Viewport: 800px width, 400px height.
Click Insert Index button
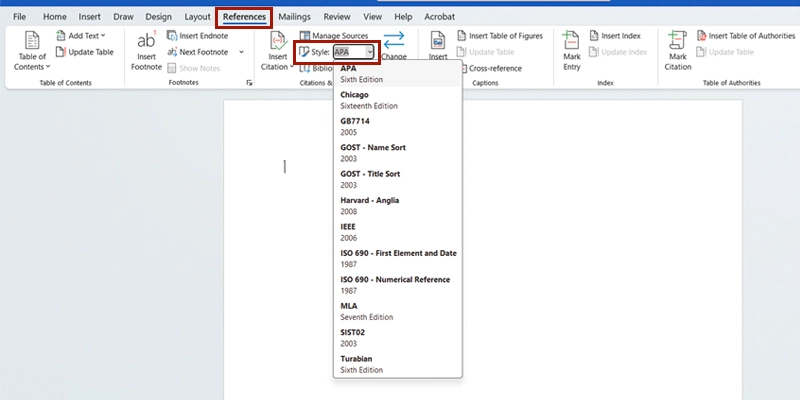[x=614, y=36]
